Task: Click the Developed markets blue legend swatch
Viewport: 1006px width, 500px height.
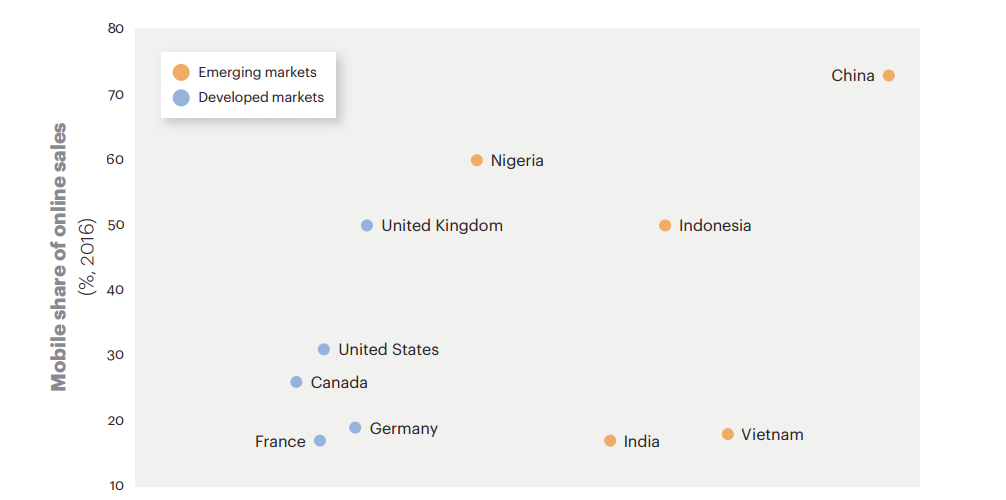Action: coord(182,98)
